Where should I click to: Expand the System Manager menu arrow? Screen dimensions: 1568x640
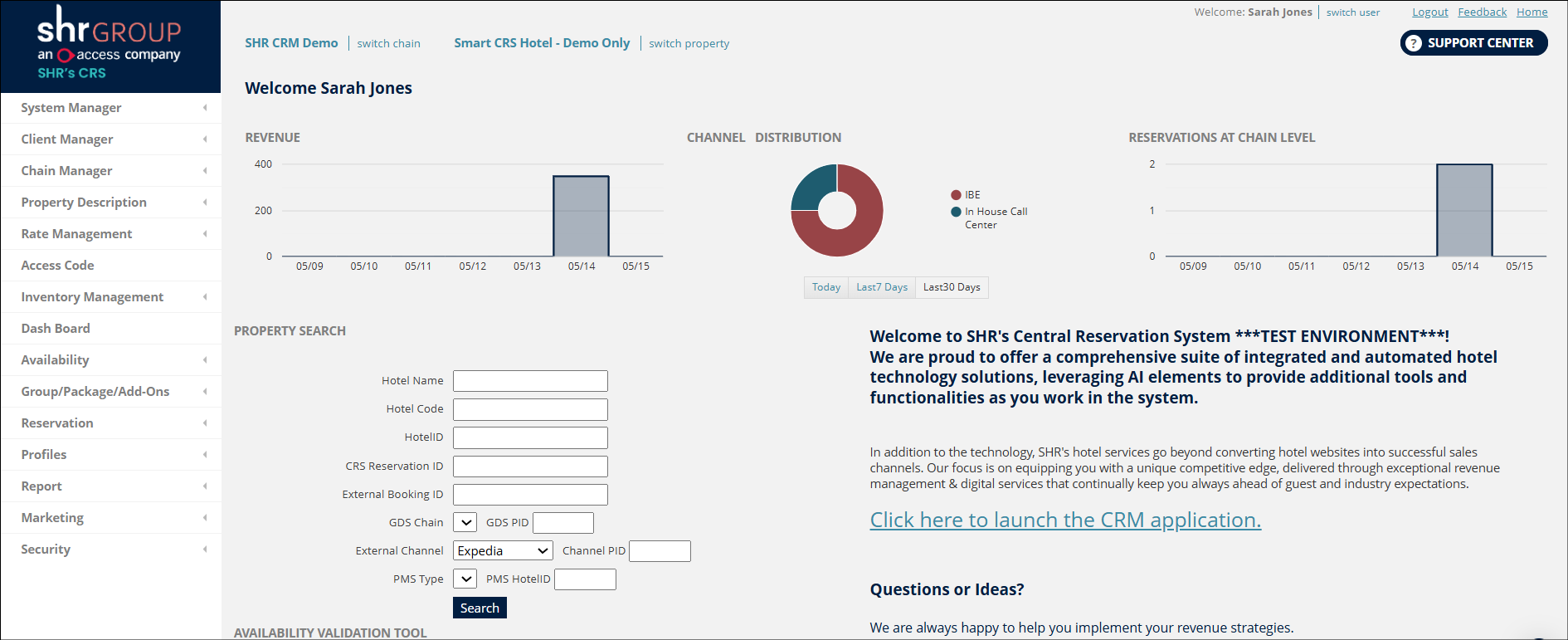[205, 108]
